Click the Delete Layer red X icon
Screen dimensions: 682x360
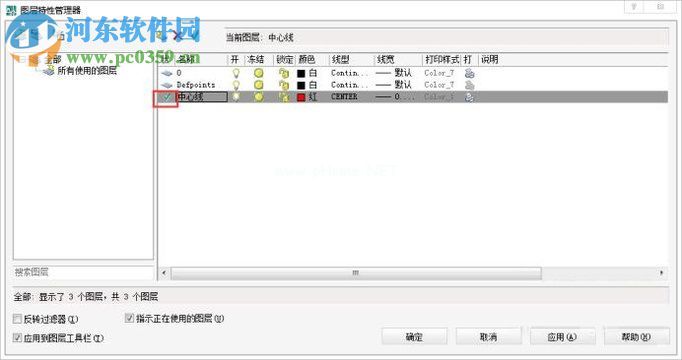[x=177, y=36]
